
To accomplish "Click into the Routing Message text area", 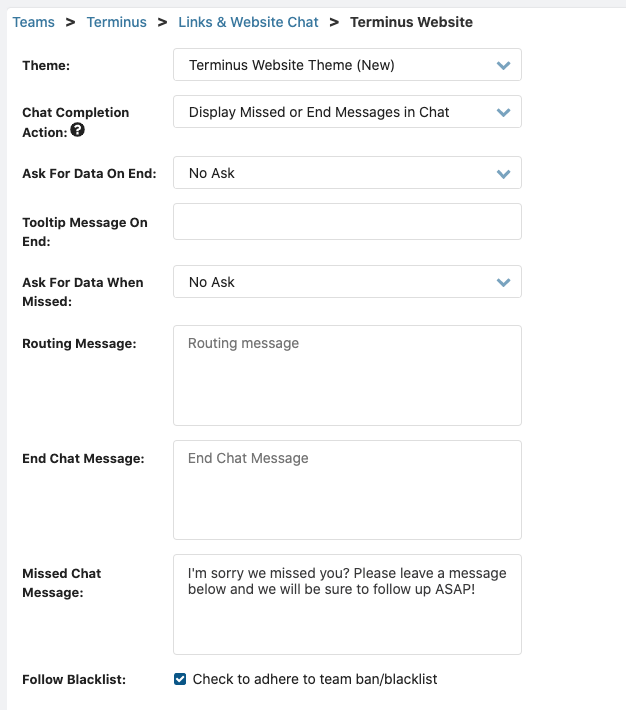I will pyautogui.click(x=347, y=375).
